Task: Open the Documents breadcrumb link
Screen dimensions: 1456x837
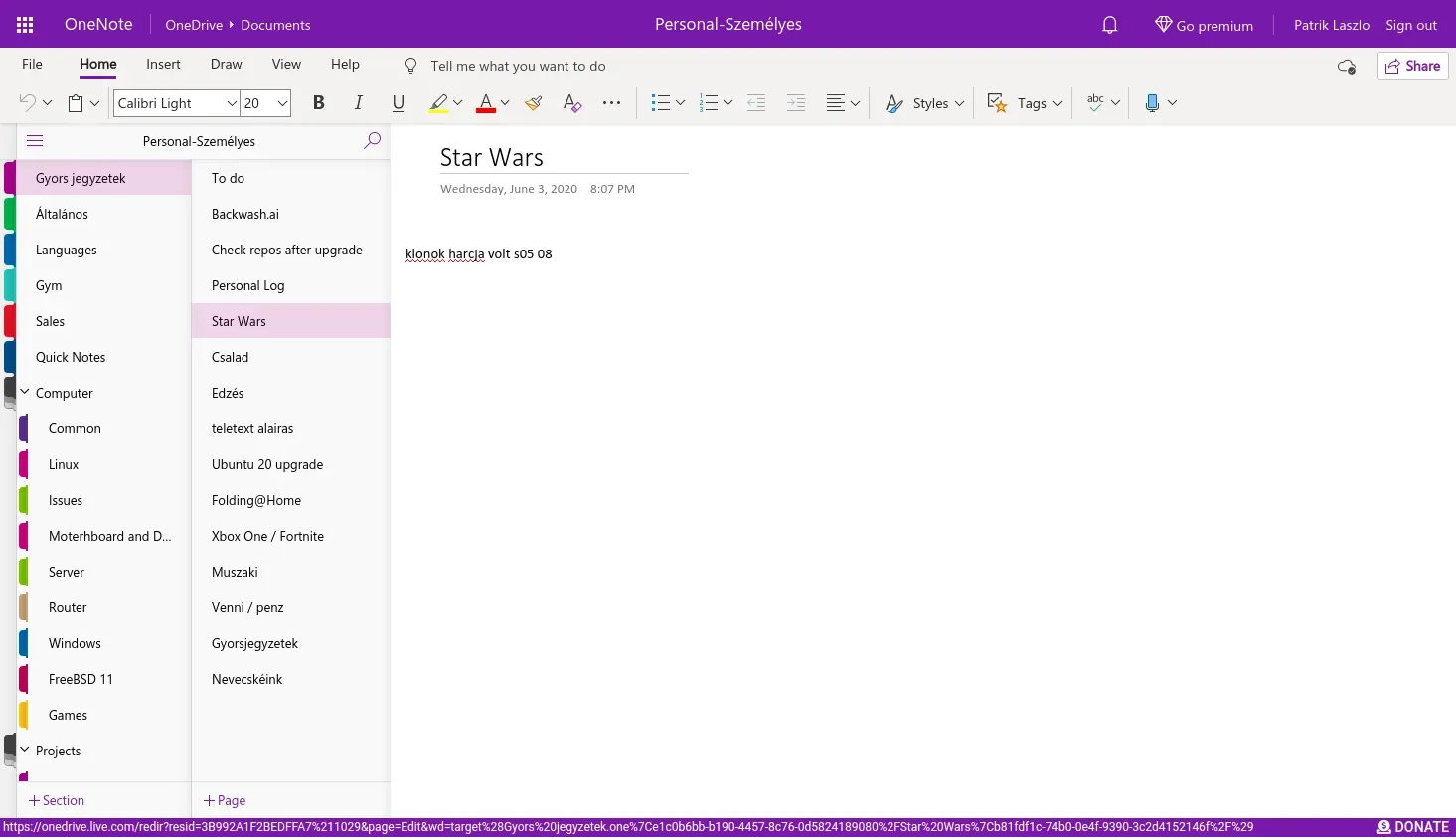Action: 275,25
